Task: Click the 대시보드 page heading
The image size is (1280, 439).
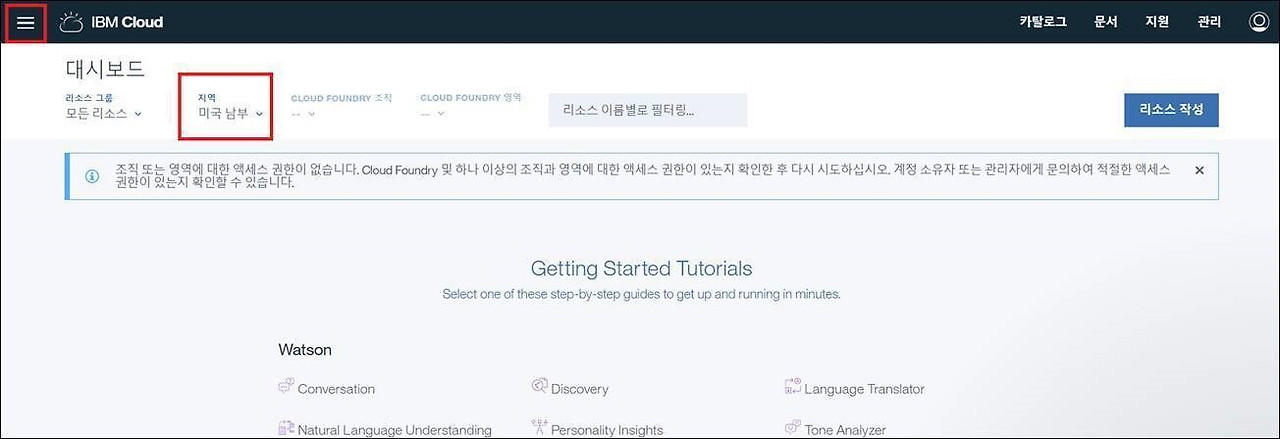Action: (x=105, y=69)
